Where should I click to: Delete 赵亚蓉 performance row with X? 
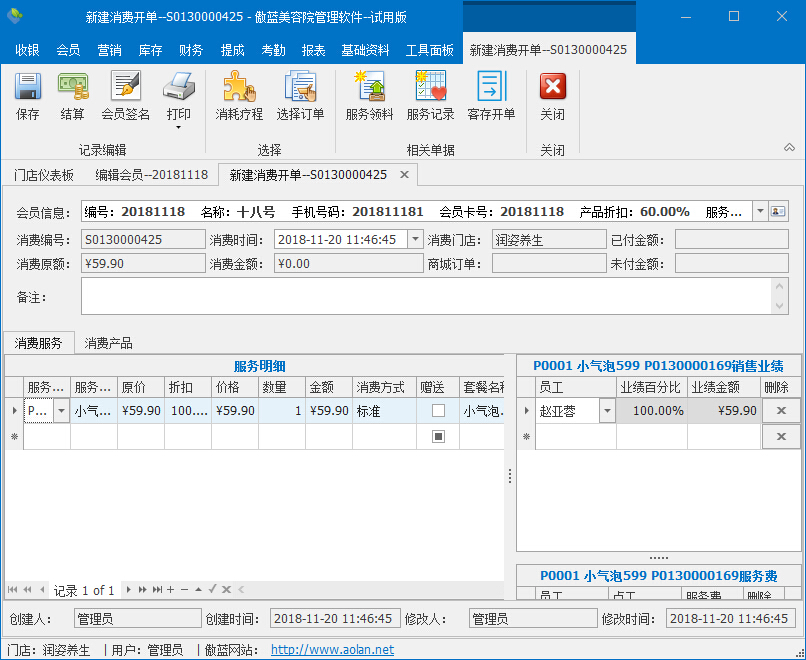(x=781, y=411)
